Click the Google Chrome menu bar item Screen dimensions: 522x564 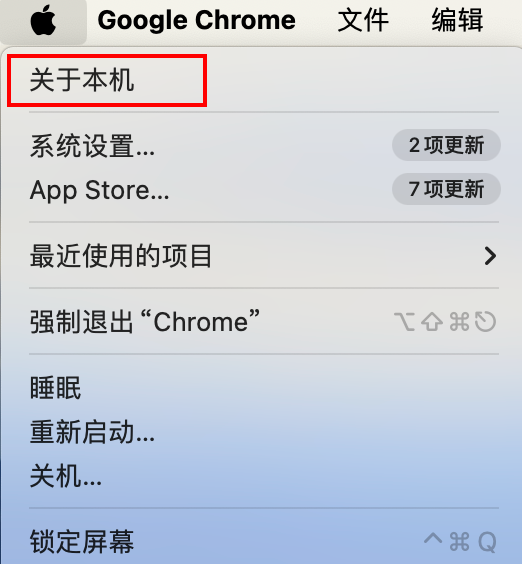196,20
